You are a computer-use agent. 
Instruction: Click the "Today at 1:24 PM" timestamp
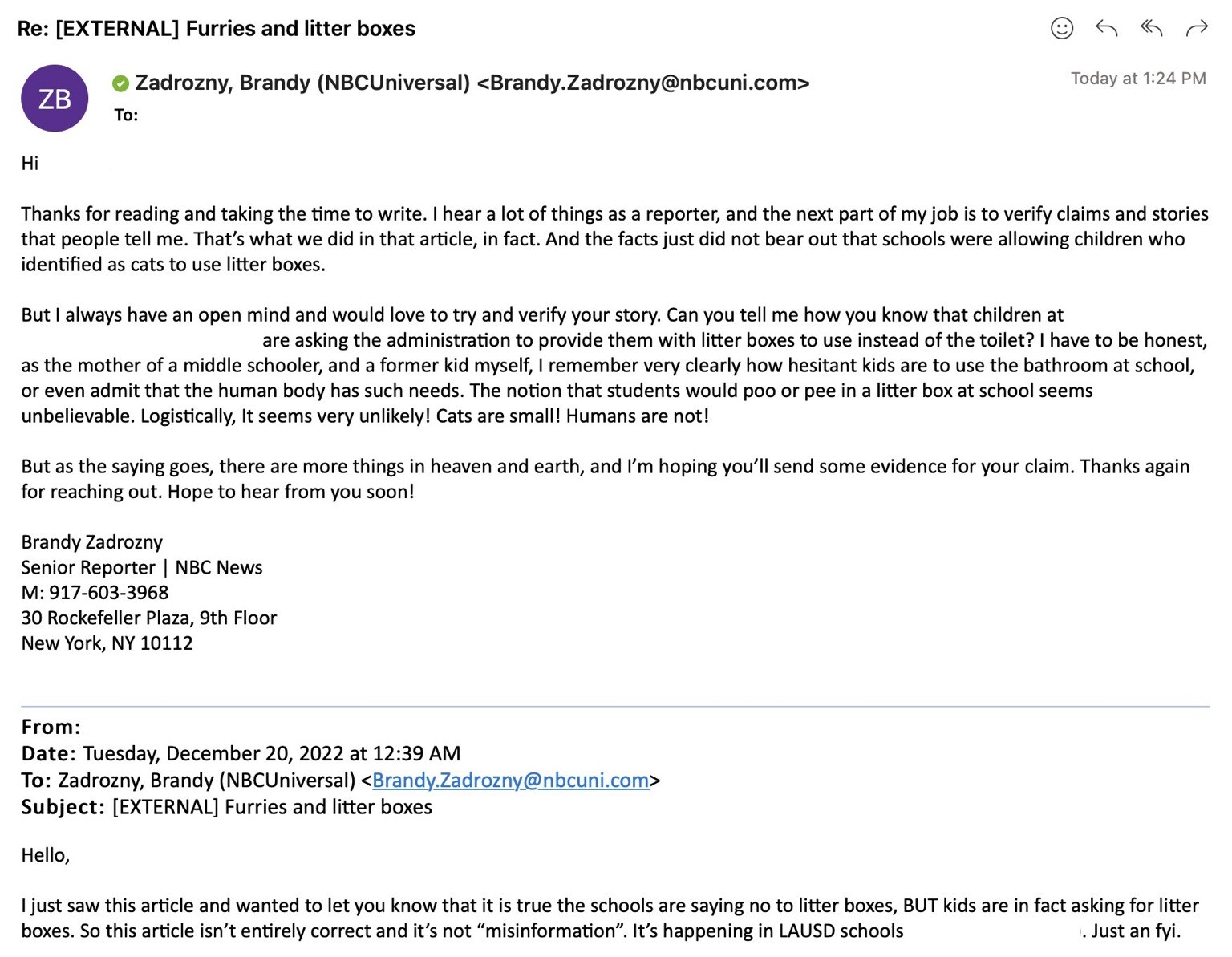click(x=1137, y=79)
